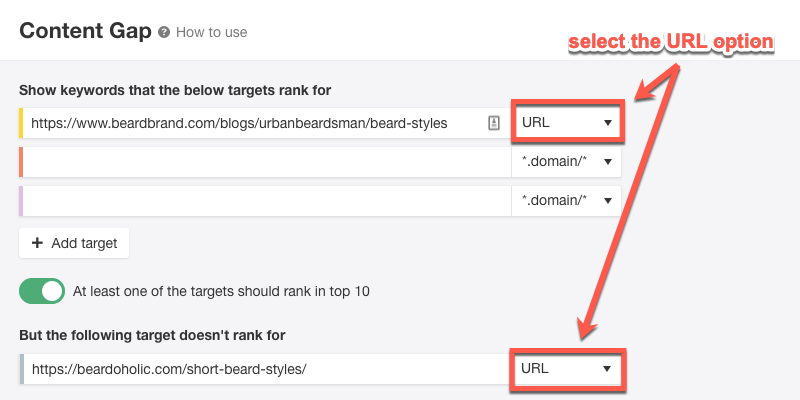This screenshot has width=800, height=400.
Task: Click the red "select the URL option" annotation
Action: 671,42
